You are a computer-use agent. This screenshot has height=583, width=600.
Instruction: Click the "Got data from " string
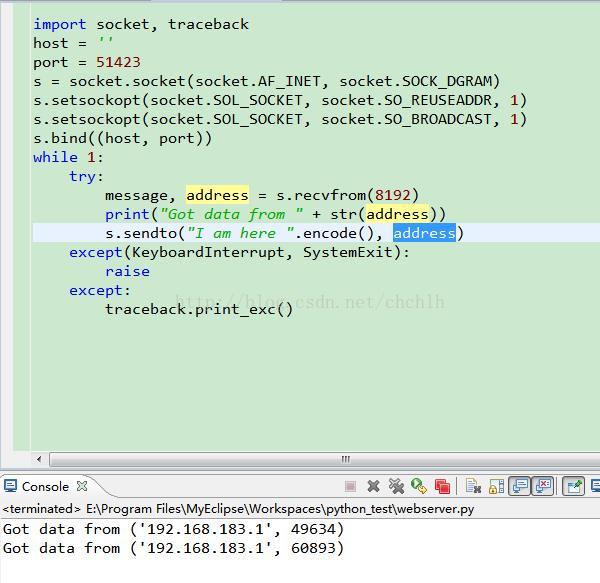click(x=232, y=214)
